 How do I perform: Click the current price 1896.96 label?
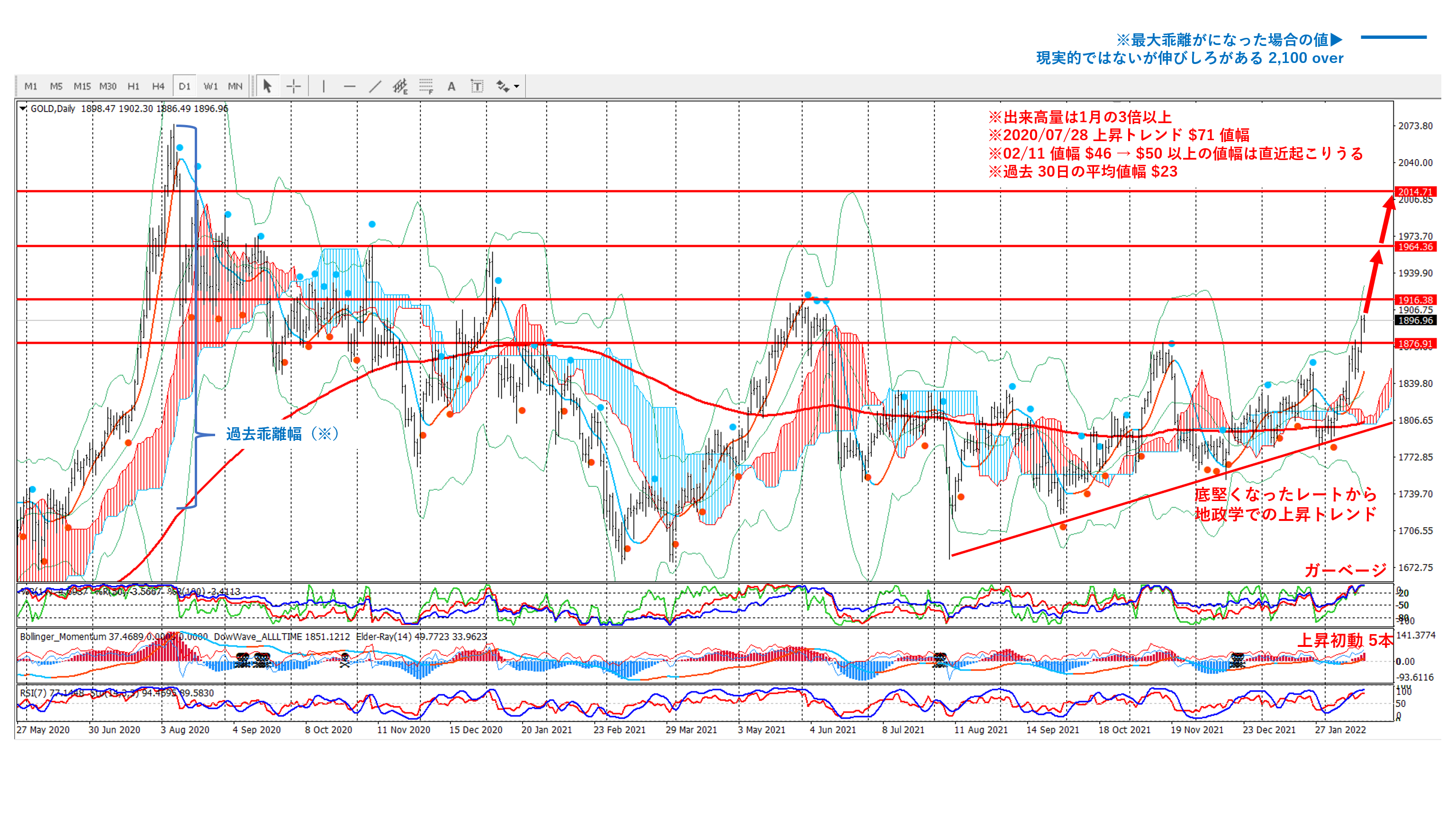click(1415, 320)
